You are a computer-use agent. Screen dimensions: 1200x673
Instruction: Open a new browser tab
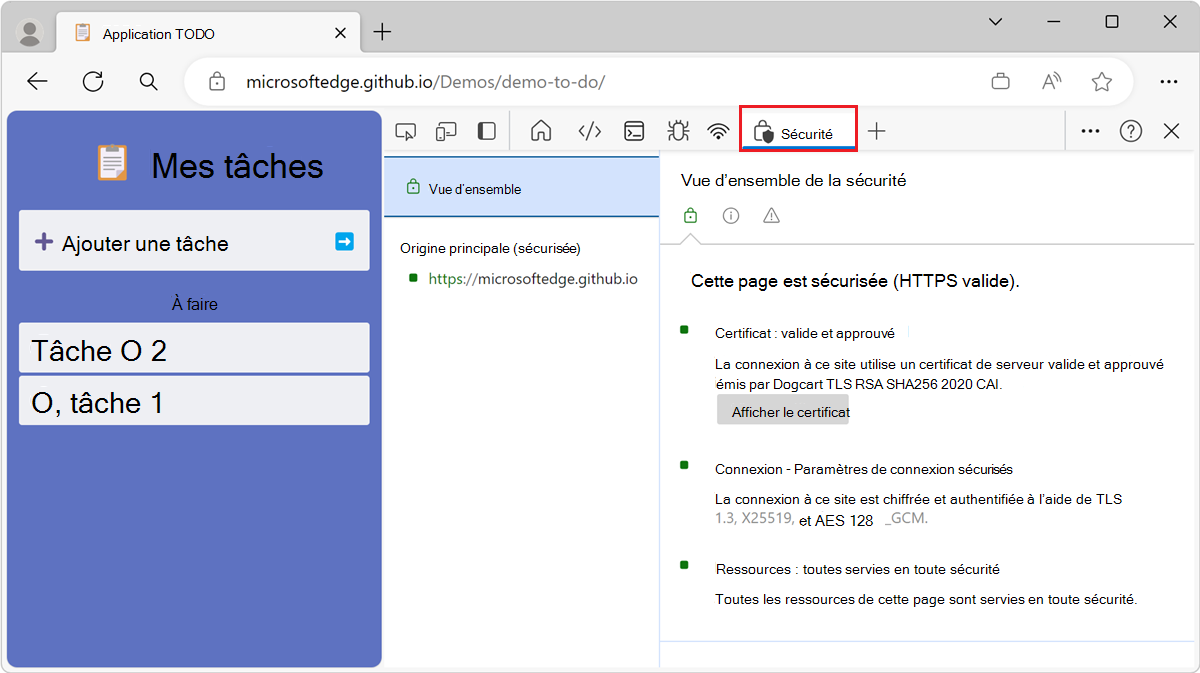(382, 32)
